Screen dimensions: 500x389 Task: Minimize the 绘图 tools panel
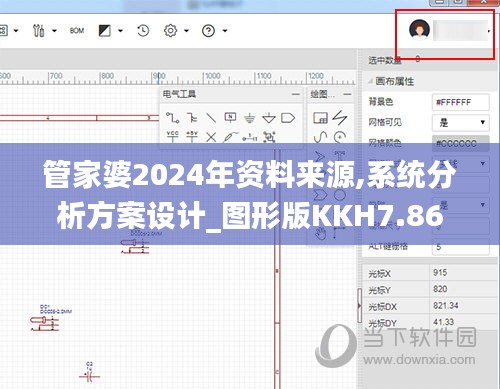pos(347,94)
